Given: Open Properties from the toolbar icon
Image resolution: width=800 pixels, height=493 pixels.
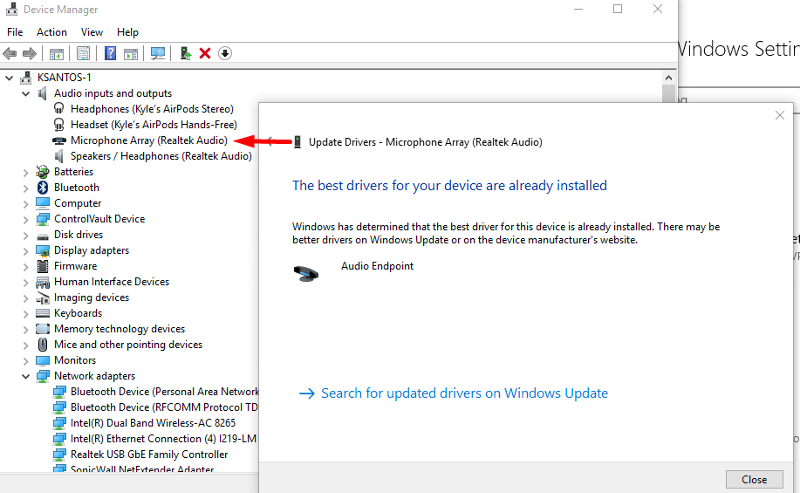Looking at the screenshot, I should pos(83,53).
